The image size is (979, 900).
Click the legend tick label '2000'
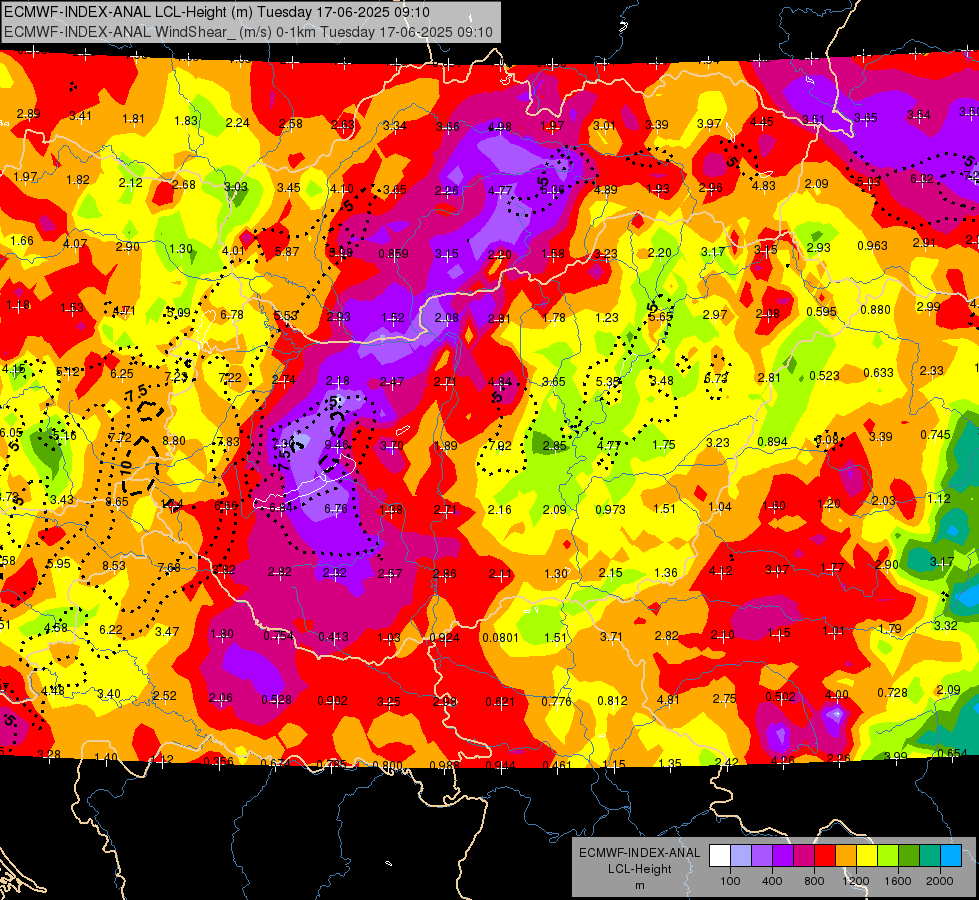[x=940, y=881]
